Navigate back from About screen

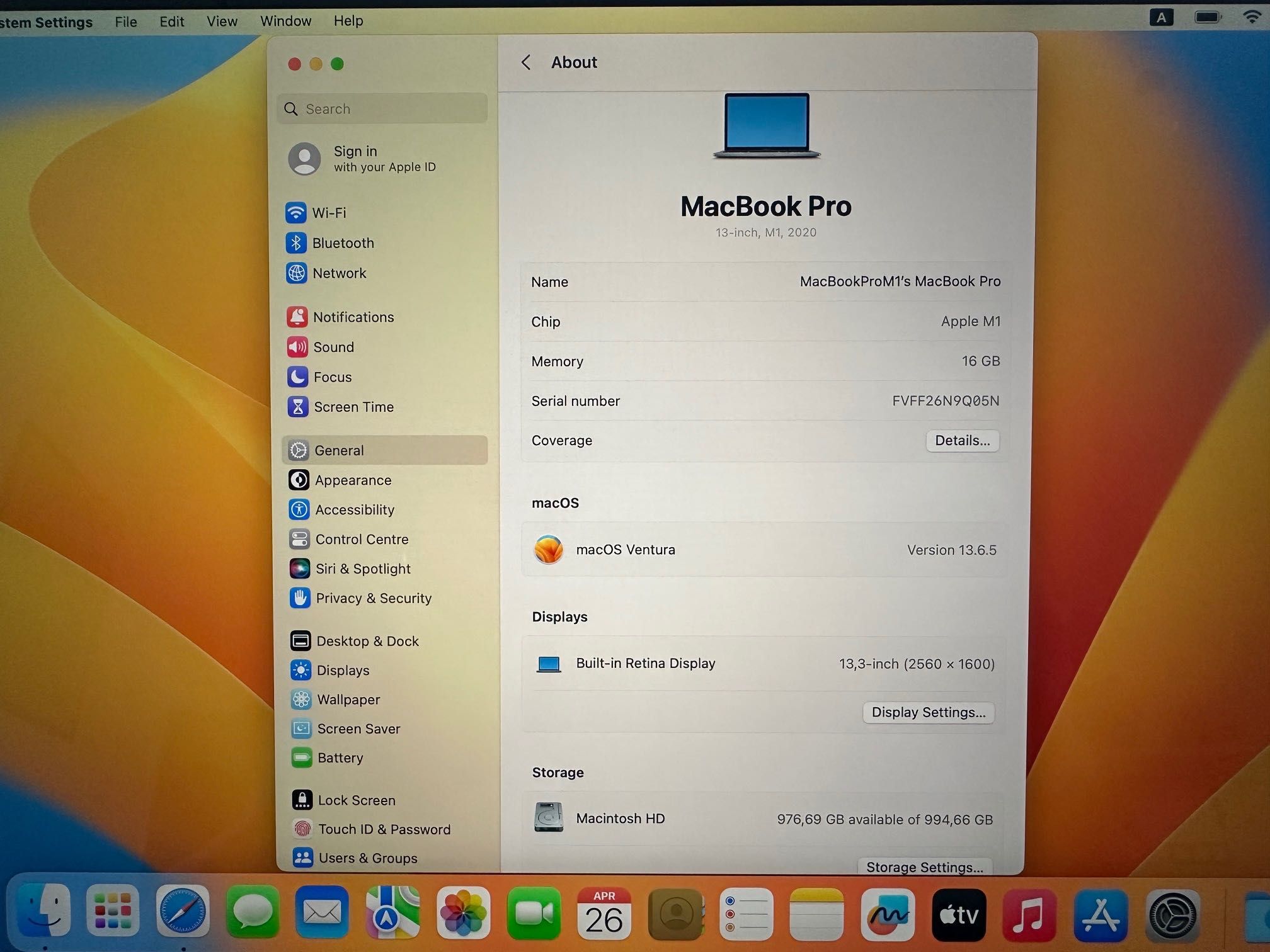click(523, 62)
